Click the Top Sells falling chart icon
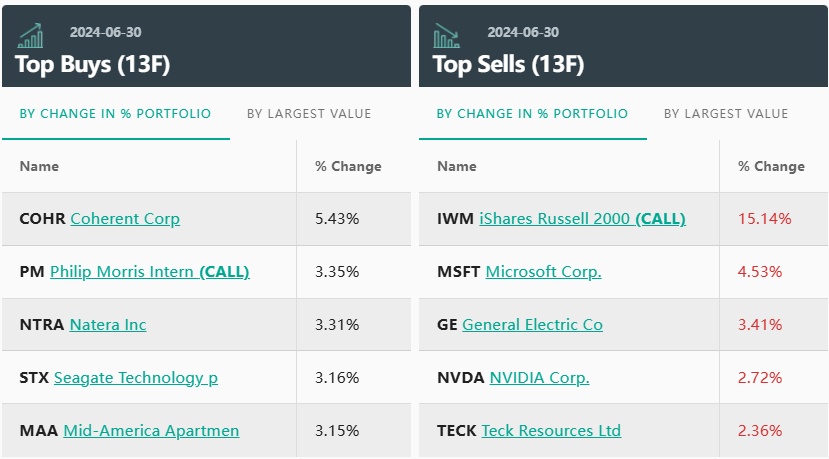This screenshot has width=829, height=459. click(447, 36)
